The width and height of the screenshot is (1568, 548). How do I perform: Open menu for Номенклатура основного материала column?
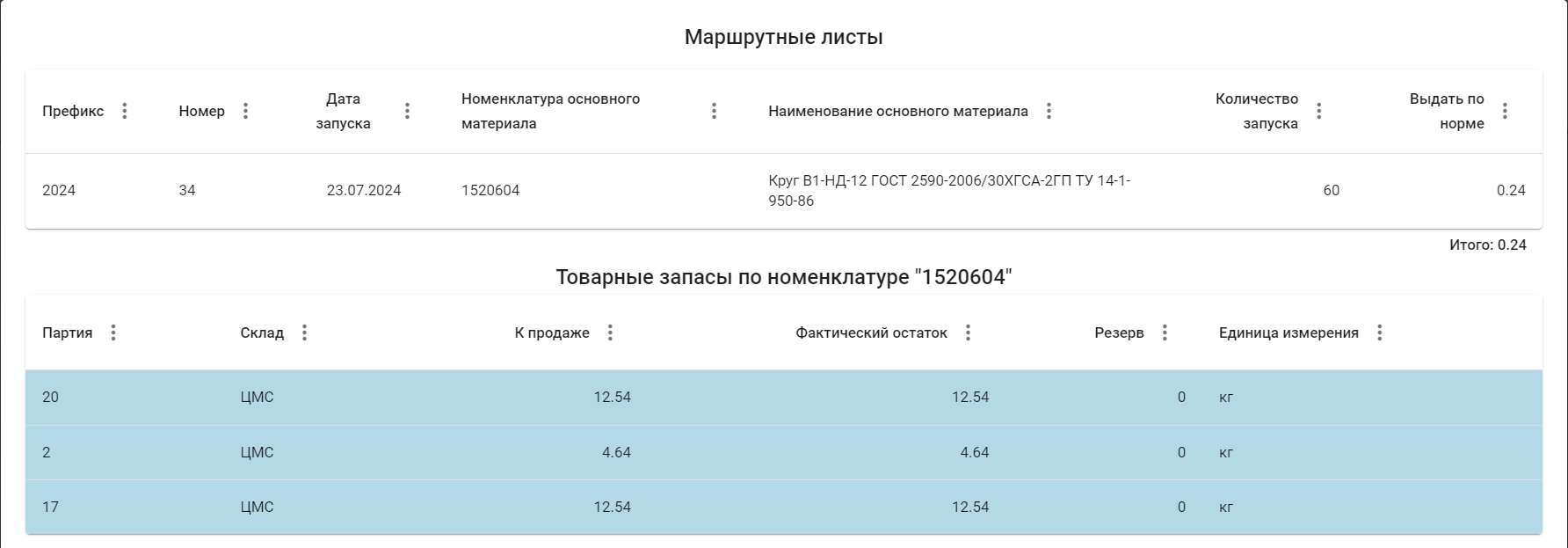click(714, 111)
